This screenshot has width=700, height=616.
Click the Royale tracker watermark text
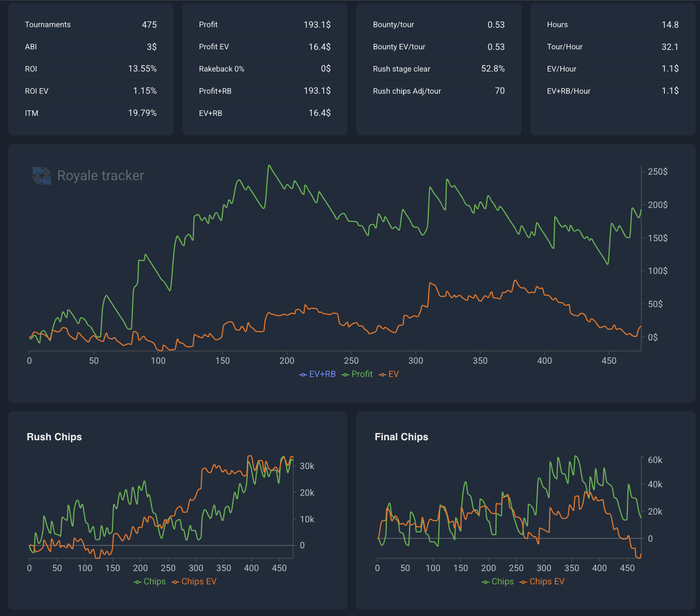pos(100,176)
